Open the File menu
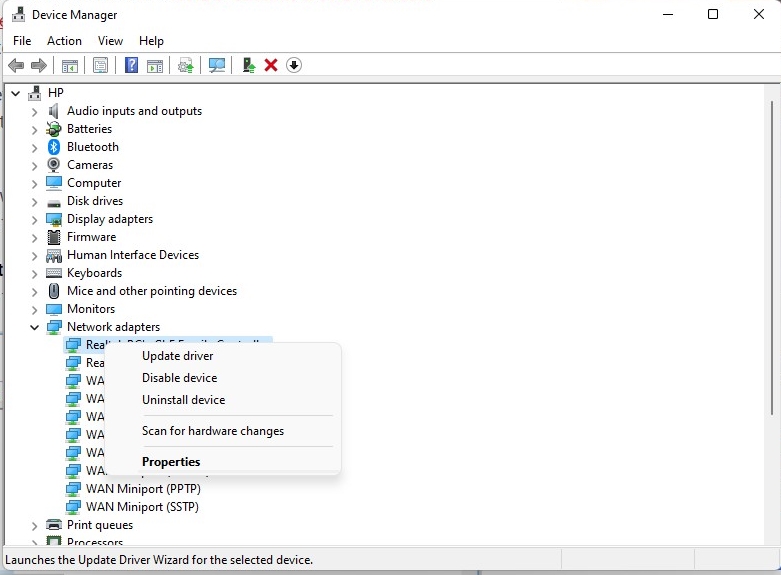This screenshot has height=575, width=781. (22, 41)
